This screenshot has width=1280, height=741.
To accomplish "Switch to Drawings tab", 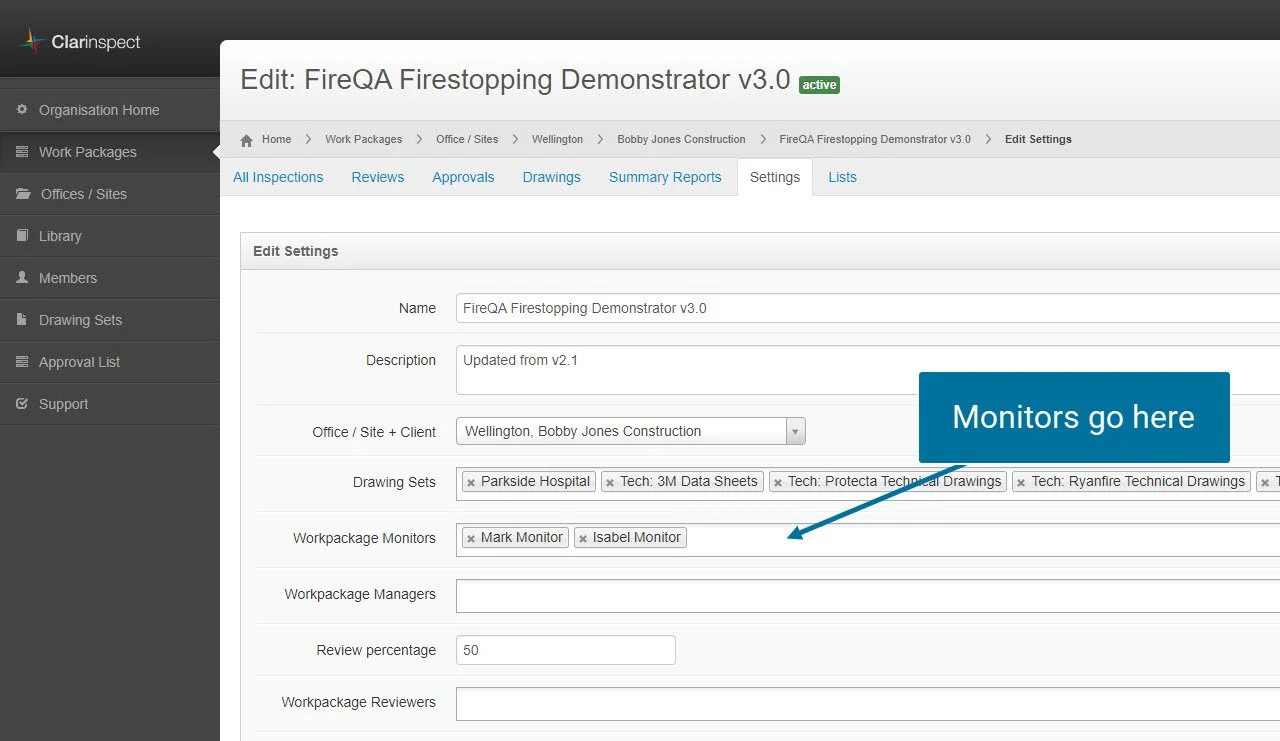I will coord(551,177).
